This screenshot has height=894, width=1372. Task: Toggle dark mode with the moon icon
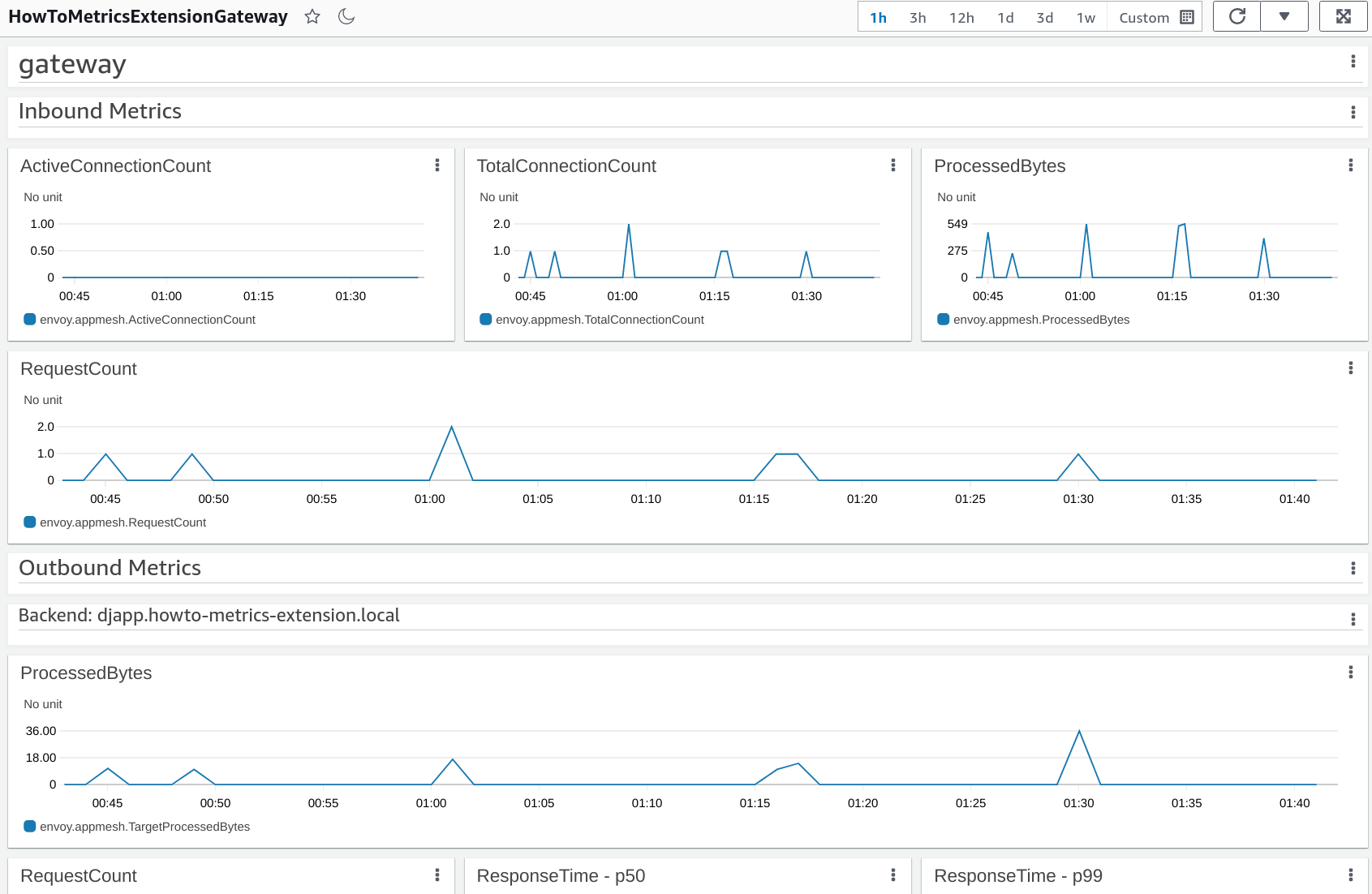tap(346, 16)
